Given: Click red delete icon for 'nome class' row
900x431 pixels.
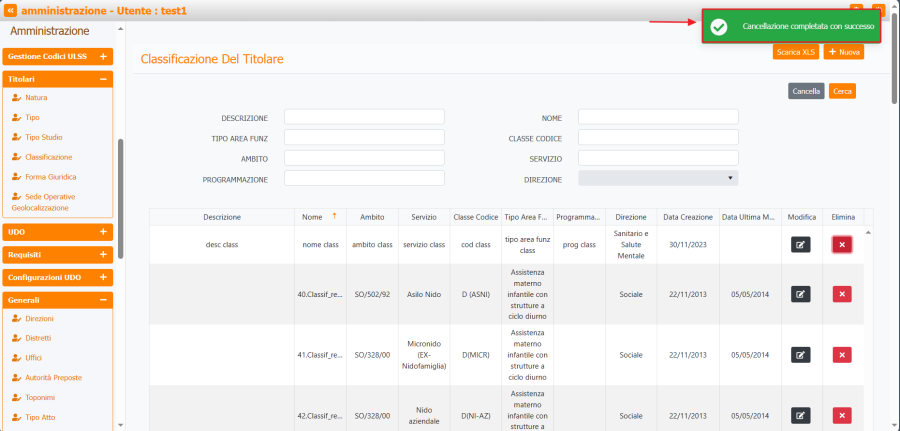Looking at the screenshot, I should click(842, 245).
